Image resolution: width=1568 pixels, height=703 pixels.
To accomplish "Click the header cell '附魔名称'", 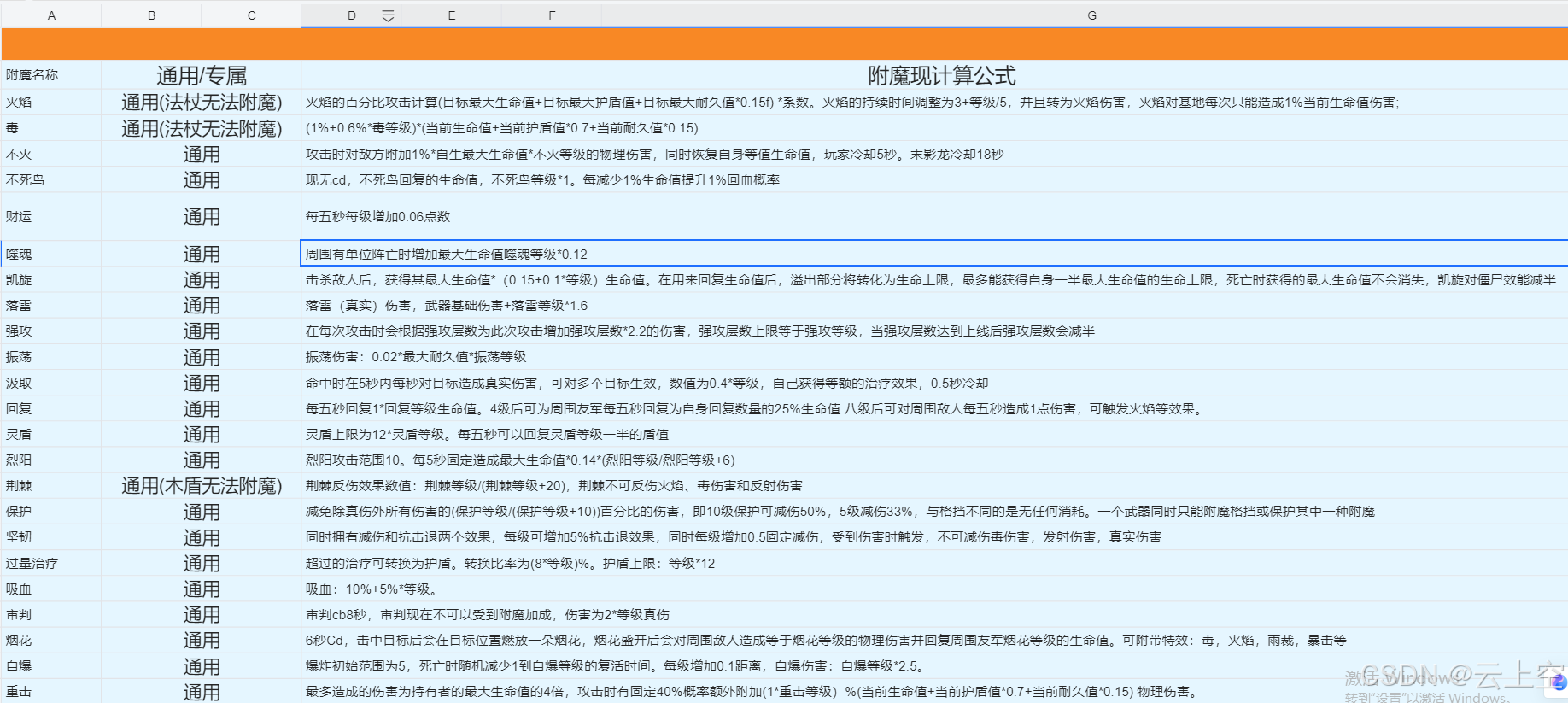I will 51,74.
